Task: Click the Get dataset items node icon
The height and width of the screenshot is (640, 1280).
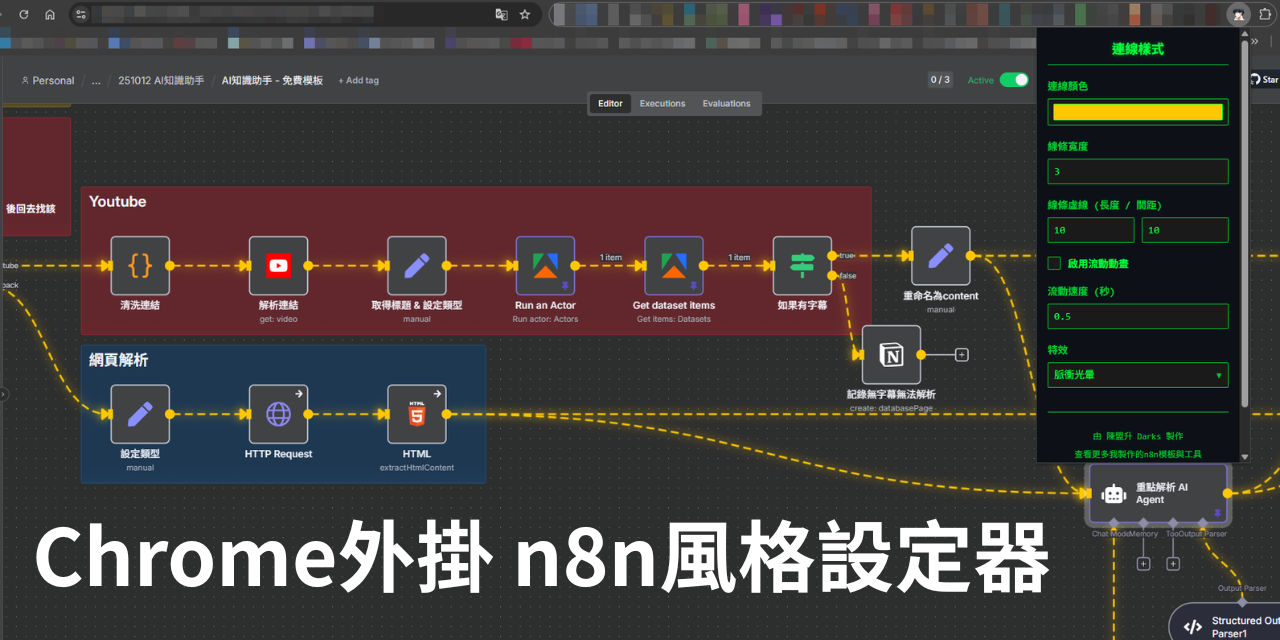Action: pyautogui.click(x=673, y=265)
